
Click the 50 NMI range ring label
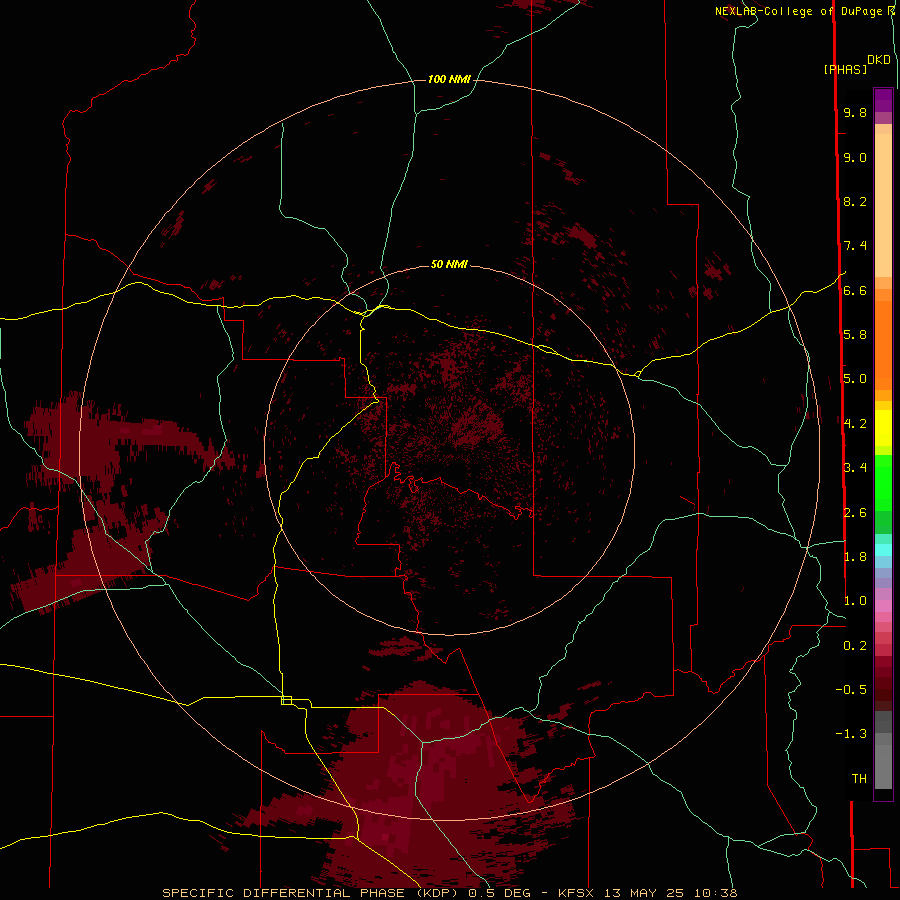click(x=449, y=264)
